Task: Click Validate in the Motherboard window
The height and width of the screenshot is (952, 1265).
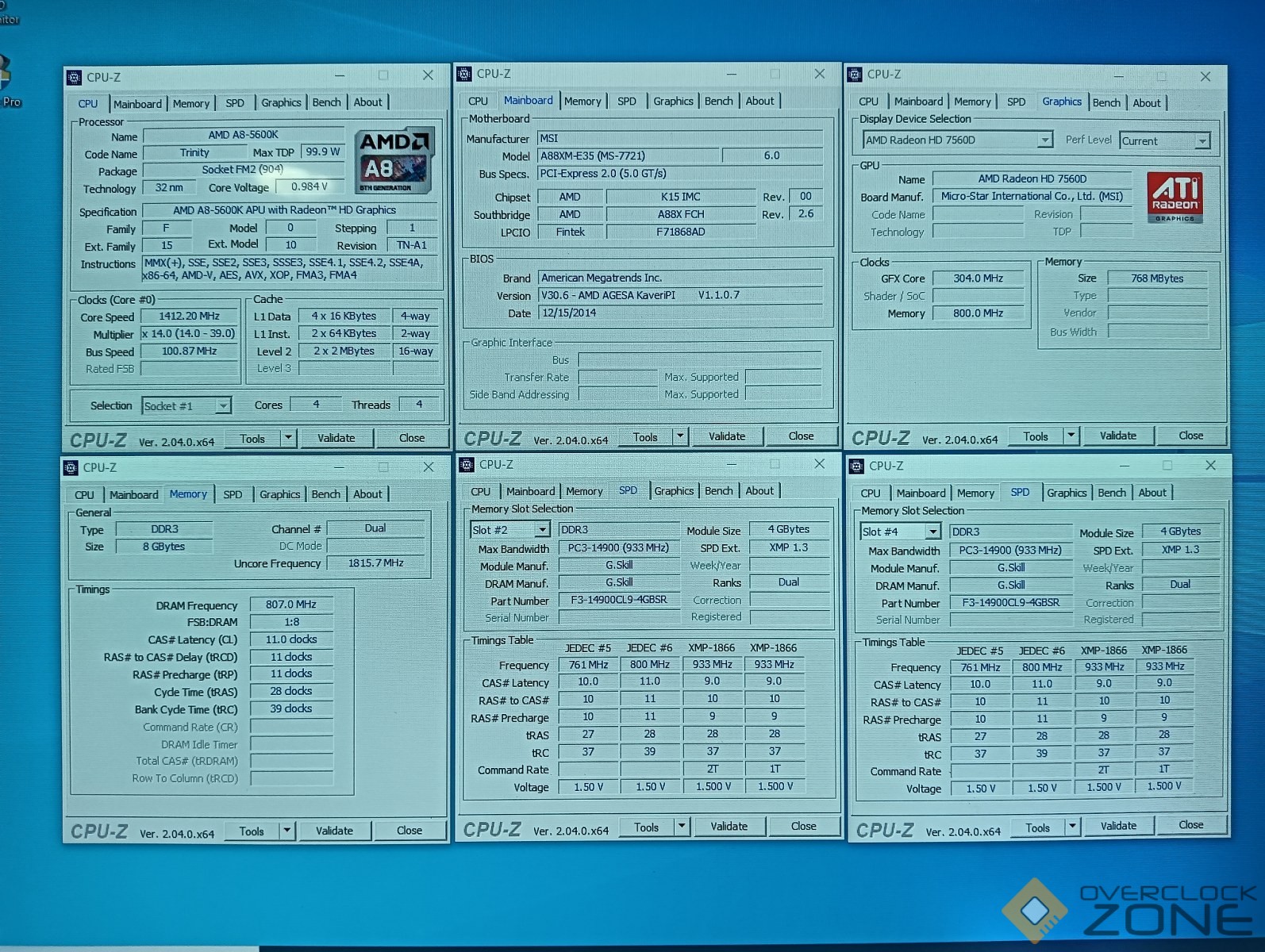Action: coord(727,436)
